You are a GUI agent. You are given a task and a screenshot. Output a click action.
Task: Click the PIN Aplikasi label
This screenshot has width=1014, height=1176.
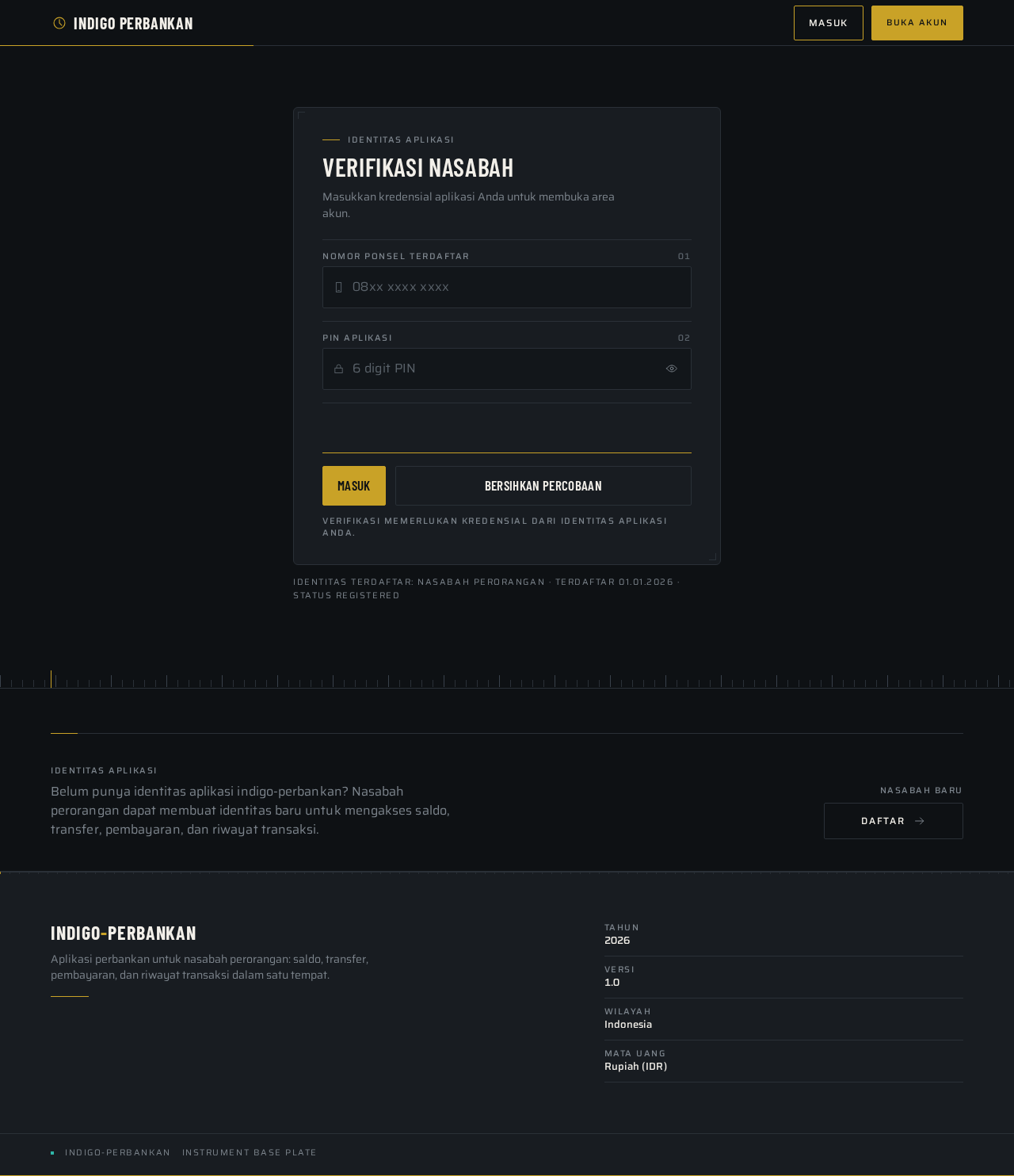pos(357,338)
